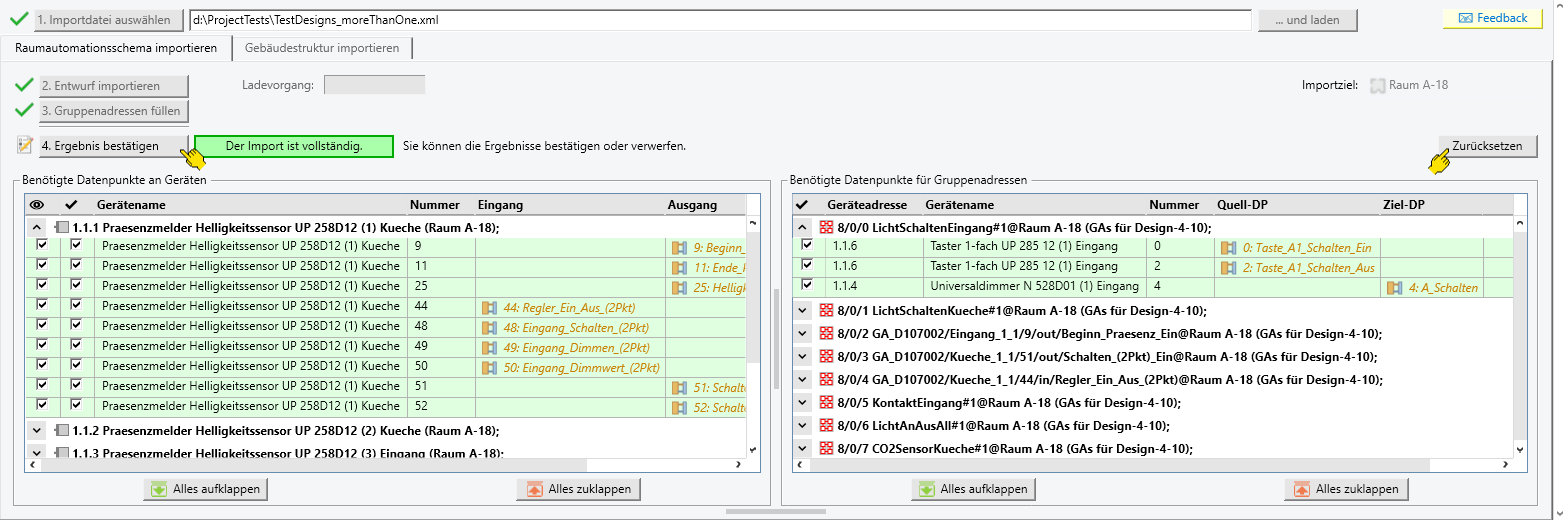Image resolution: width=1566 pixels, height=520 pixels.
Task: Expand 8/0/1 LichtSchaltenKueche#1 group
Action: click(802, 311)
